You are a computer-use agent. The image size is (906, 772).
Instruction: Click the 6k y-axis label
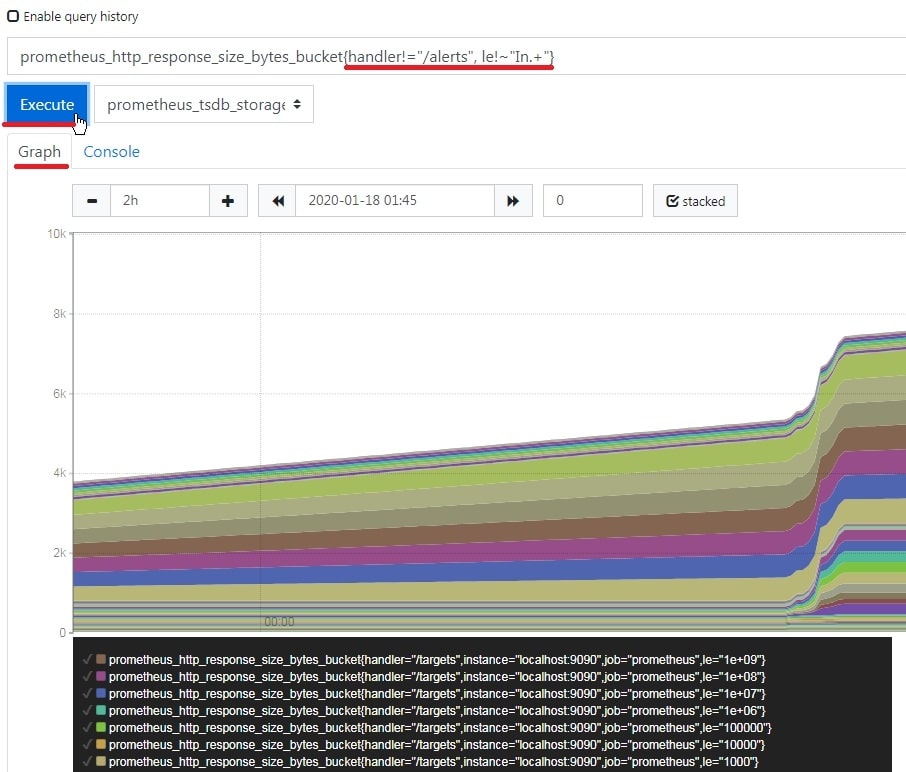click(x=60, y=394)
